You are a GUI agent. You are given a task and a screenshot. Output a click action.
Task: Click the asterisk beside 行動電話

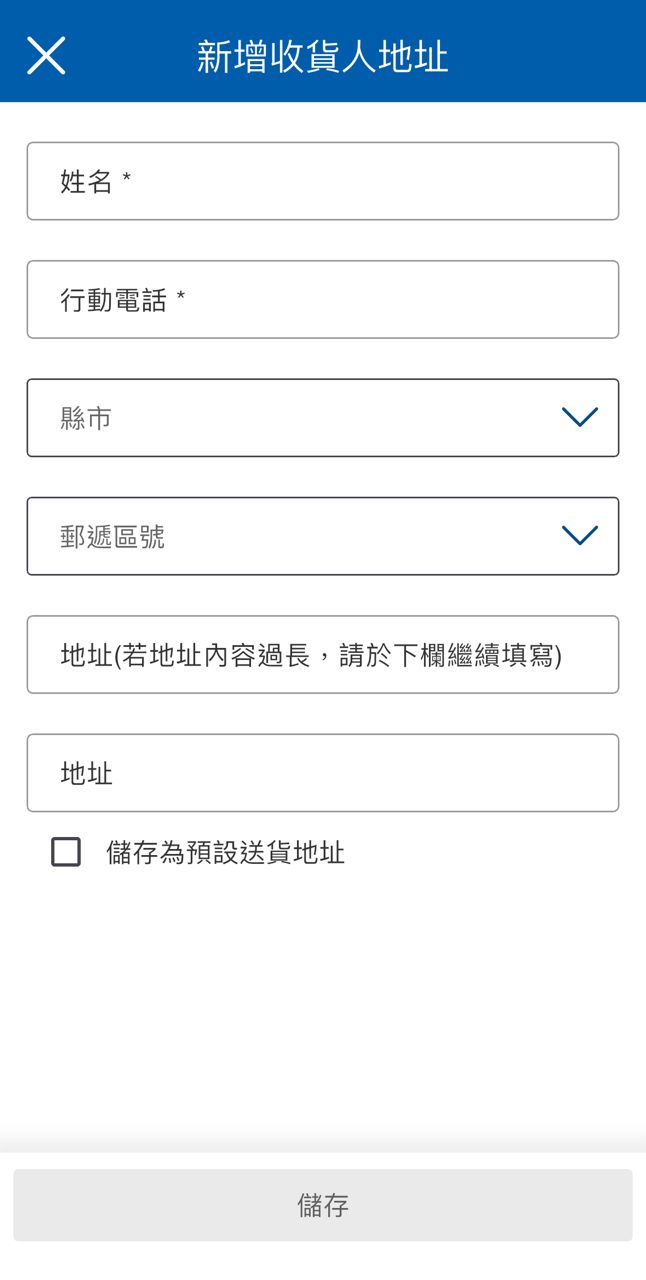point(181,297)
